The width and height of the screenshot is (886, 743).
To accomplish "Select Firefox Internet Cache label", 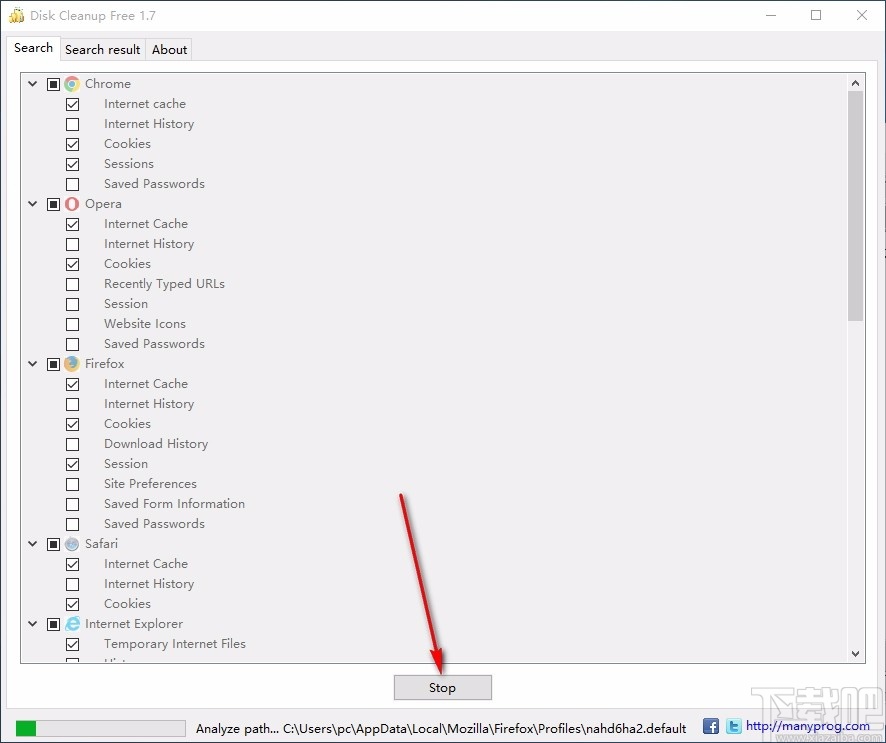I will pyautogui.click(x=146, y=384).
